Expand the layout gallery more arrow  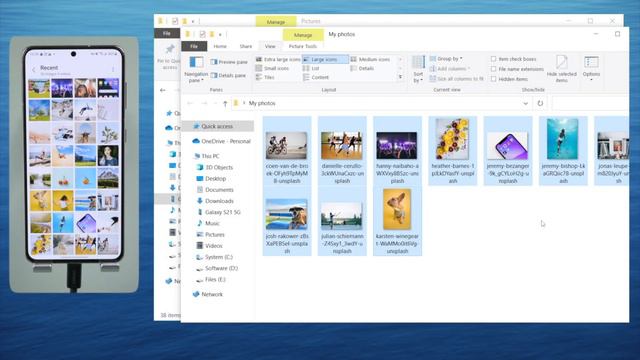tap(400, 77)
